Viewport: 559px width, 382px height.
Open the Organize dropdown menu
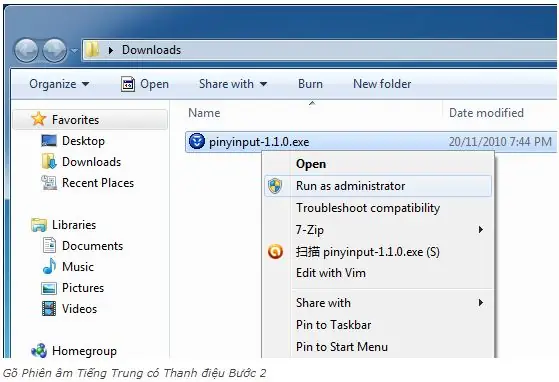click(59, 84)
